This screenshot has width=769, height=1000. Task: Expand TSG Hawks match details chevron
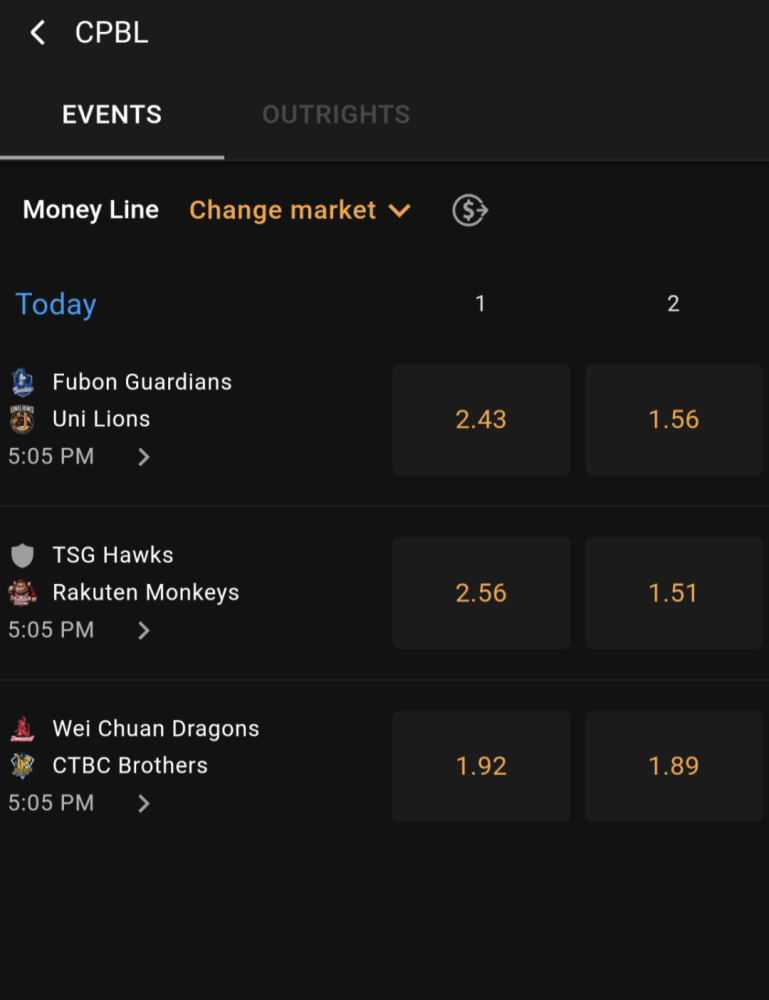tap(144, 630)
